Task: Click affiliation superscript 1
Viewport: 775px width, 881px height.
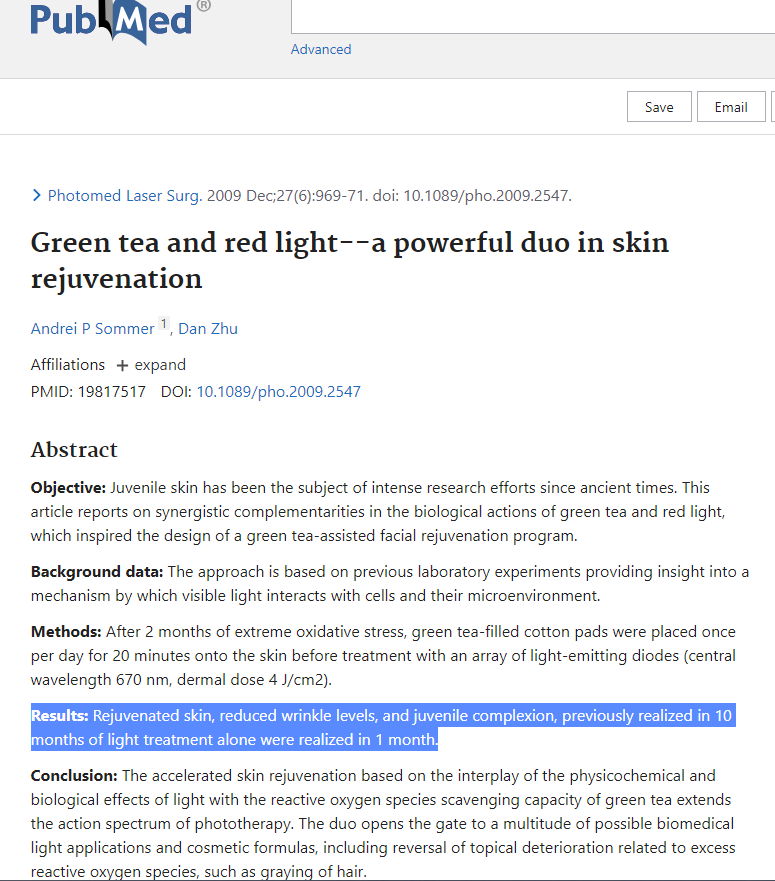Action: (164, 324)
